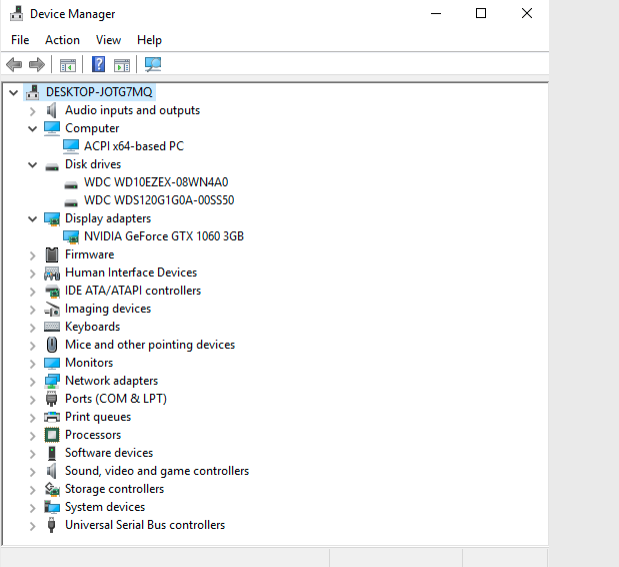The height and width of the screenshot is (567, 619).
Task: Select WDC WD10EZEX-08WN4A0 disk drive
Action: coord(156,182)
